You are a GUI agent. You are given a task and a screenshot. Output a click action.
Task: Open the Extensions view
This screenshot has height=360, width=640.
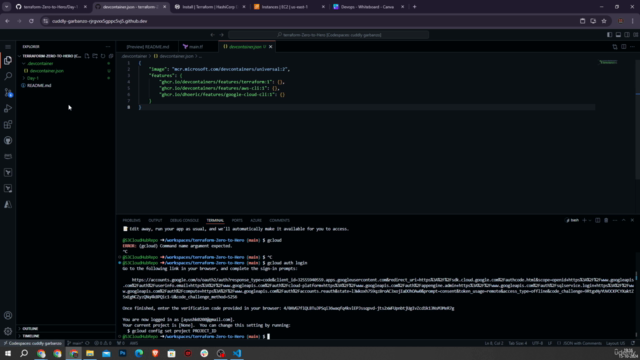pyautogui.click(x=8, y=124)
